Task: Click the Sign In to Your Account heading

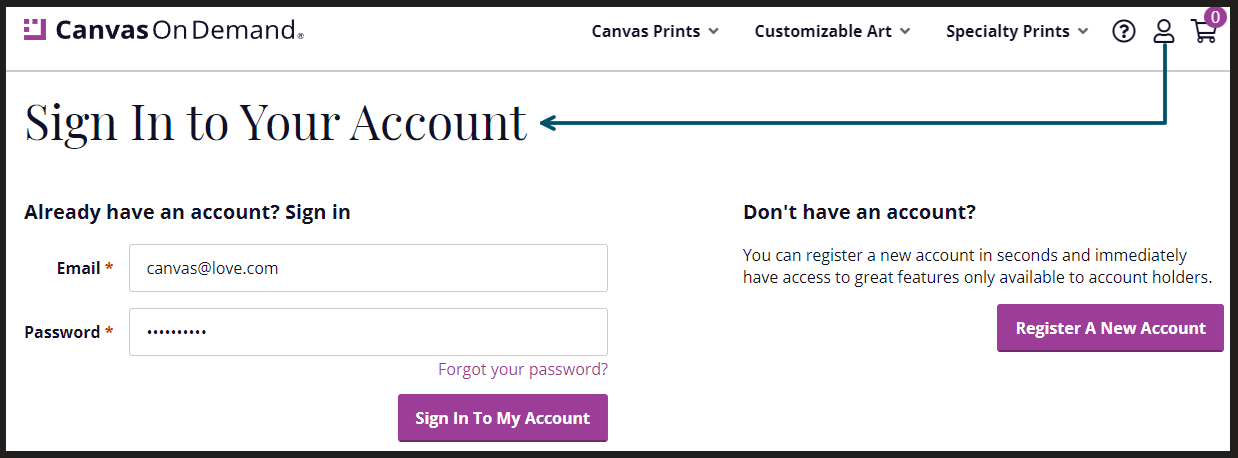Action: tap(275, 122)
